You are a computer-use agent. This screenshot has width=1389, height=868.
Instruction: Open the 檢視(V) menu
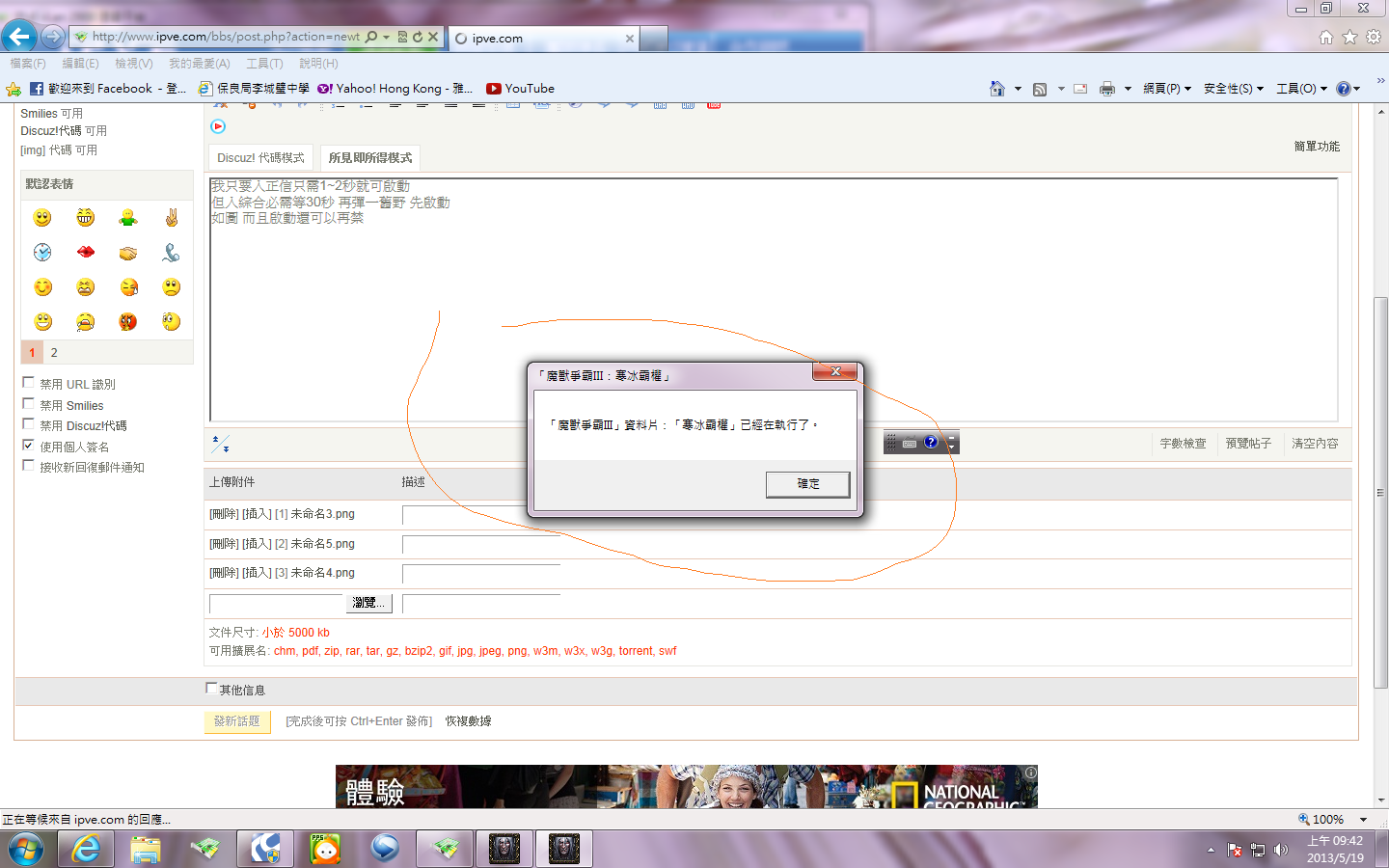pyautogui.click(x=134, y=64)
